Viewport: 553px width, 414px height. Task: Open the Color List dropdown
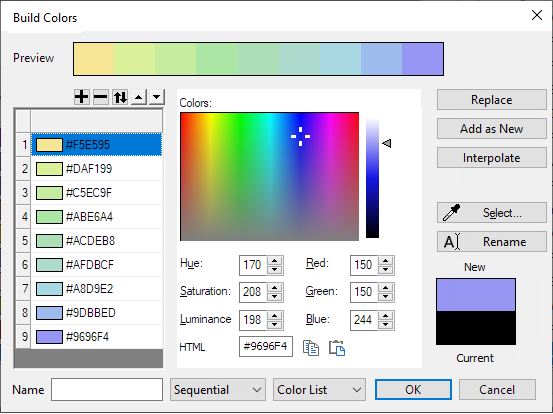319,390
